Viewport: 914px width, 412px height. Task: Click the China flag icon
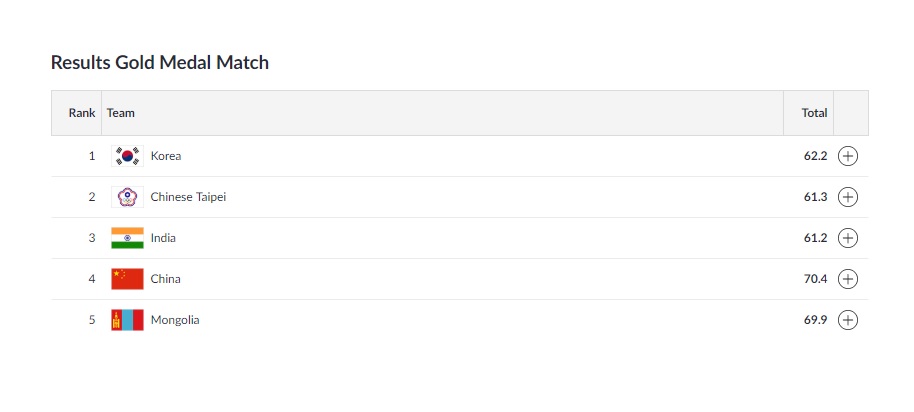(127, 279)
